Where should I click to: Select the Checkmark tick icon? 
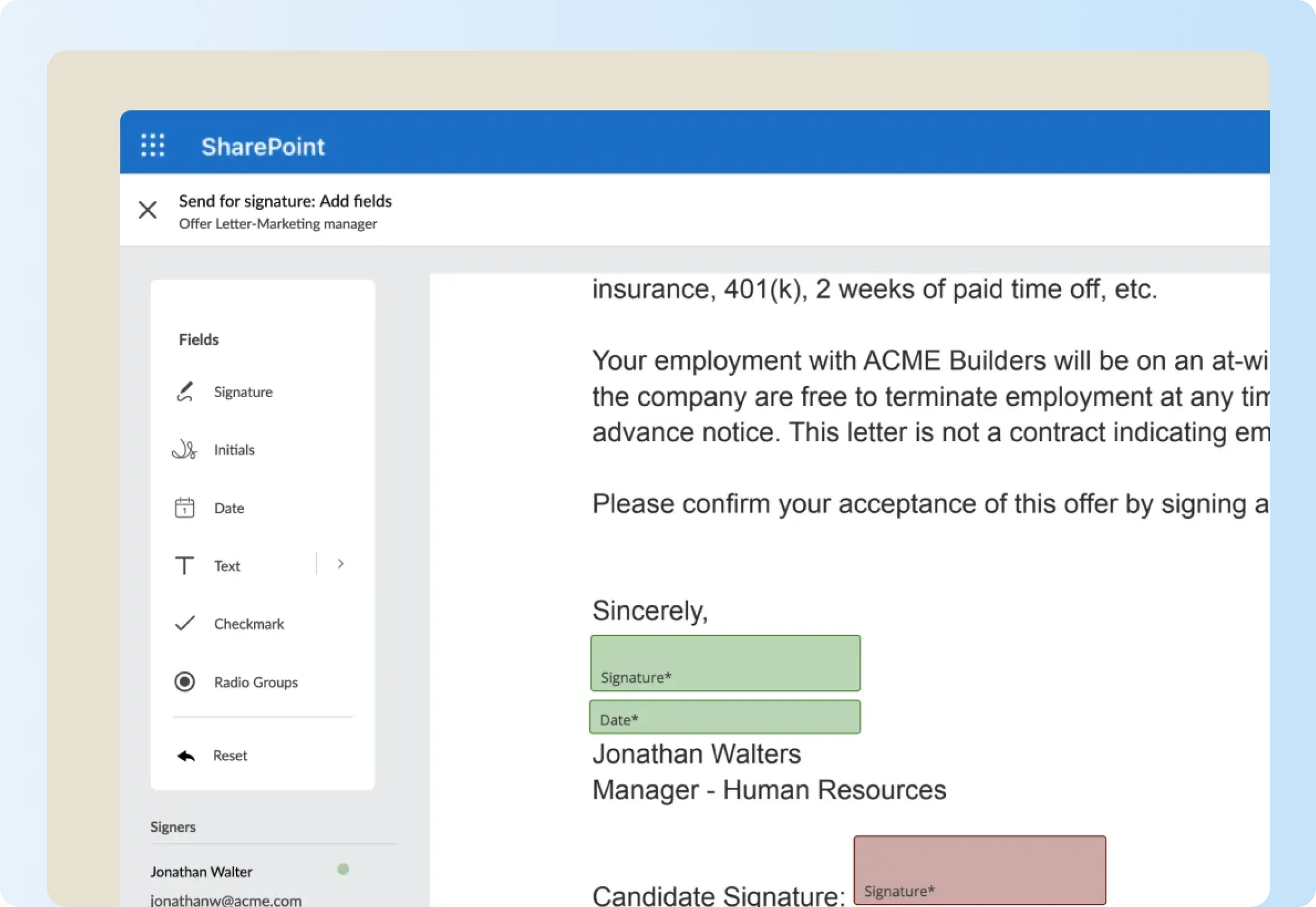(184, 623)
